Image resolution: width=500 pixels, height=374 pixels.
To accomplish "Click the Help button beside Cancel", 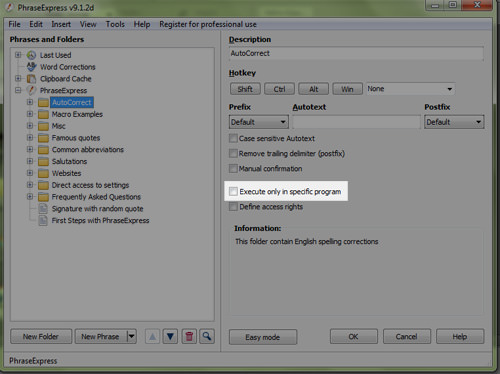I will coord(460,336).
